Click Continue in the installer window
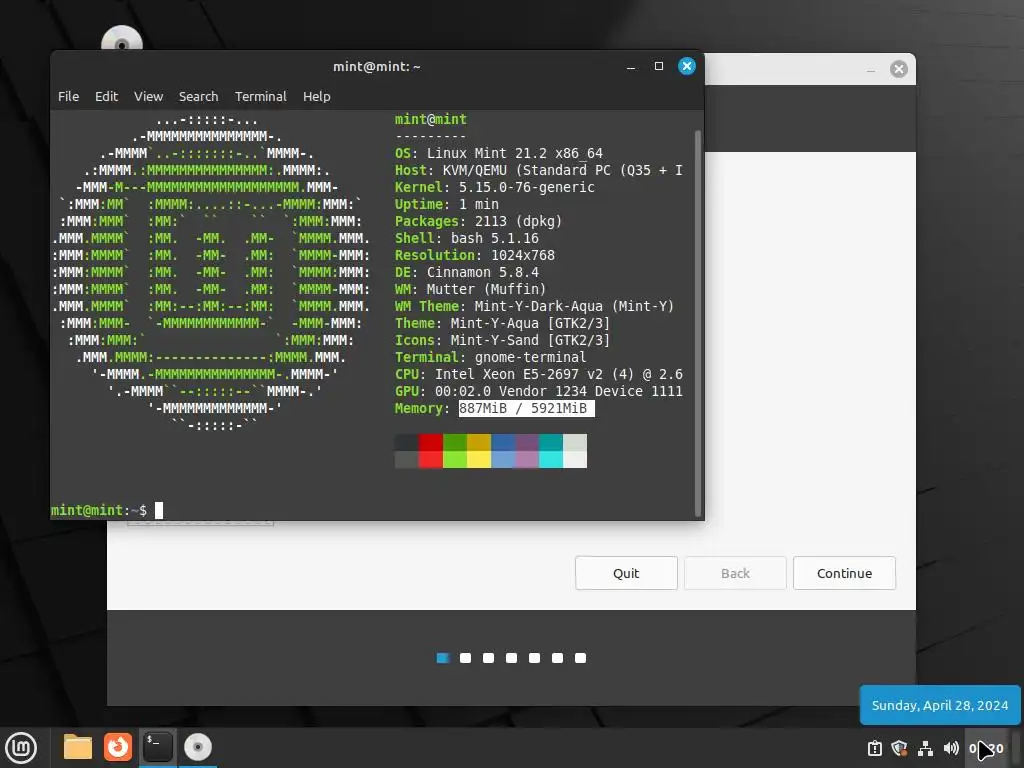This screenshot has height=768, width=1024. coord(844,573)
